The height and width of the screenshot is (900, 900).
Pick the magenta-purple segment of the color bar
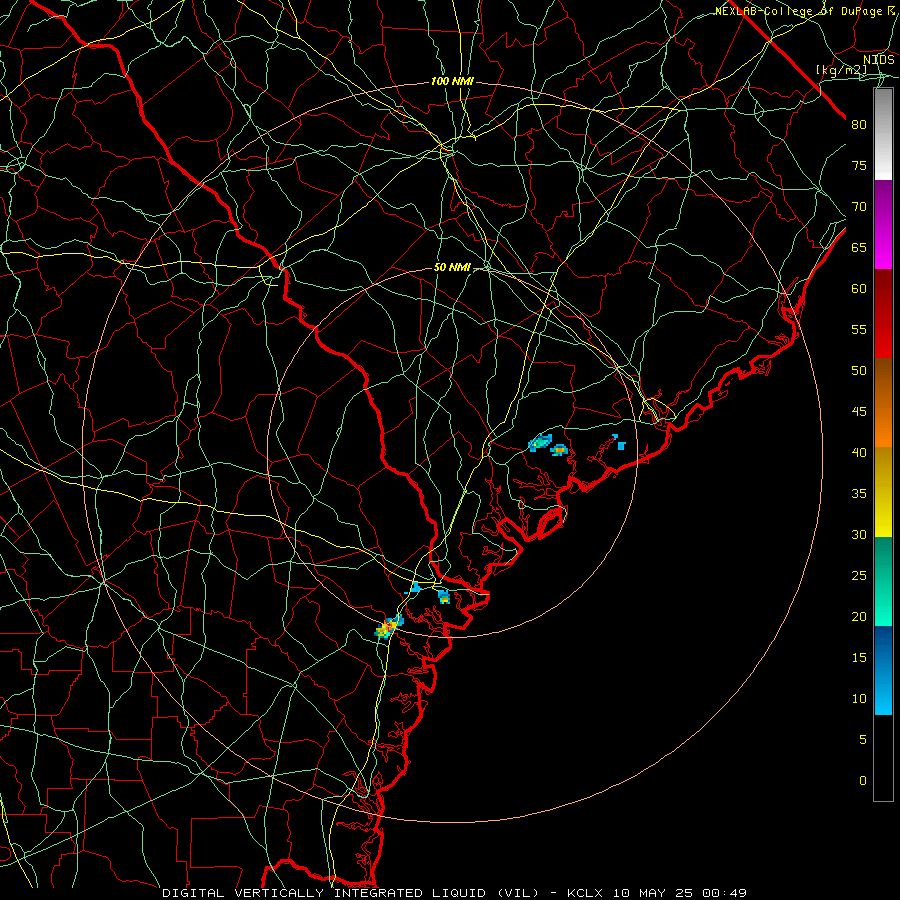point(883,224)
